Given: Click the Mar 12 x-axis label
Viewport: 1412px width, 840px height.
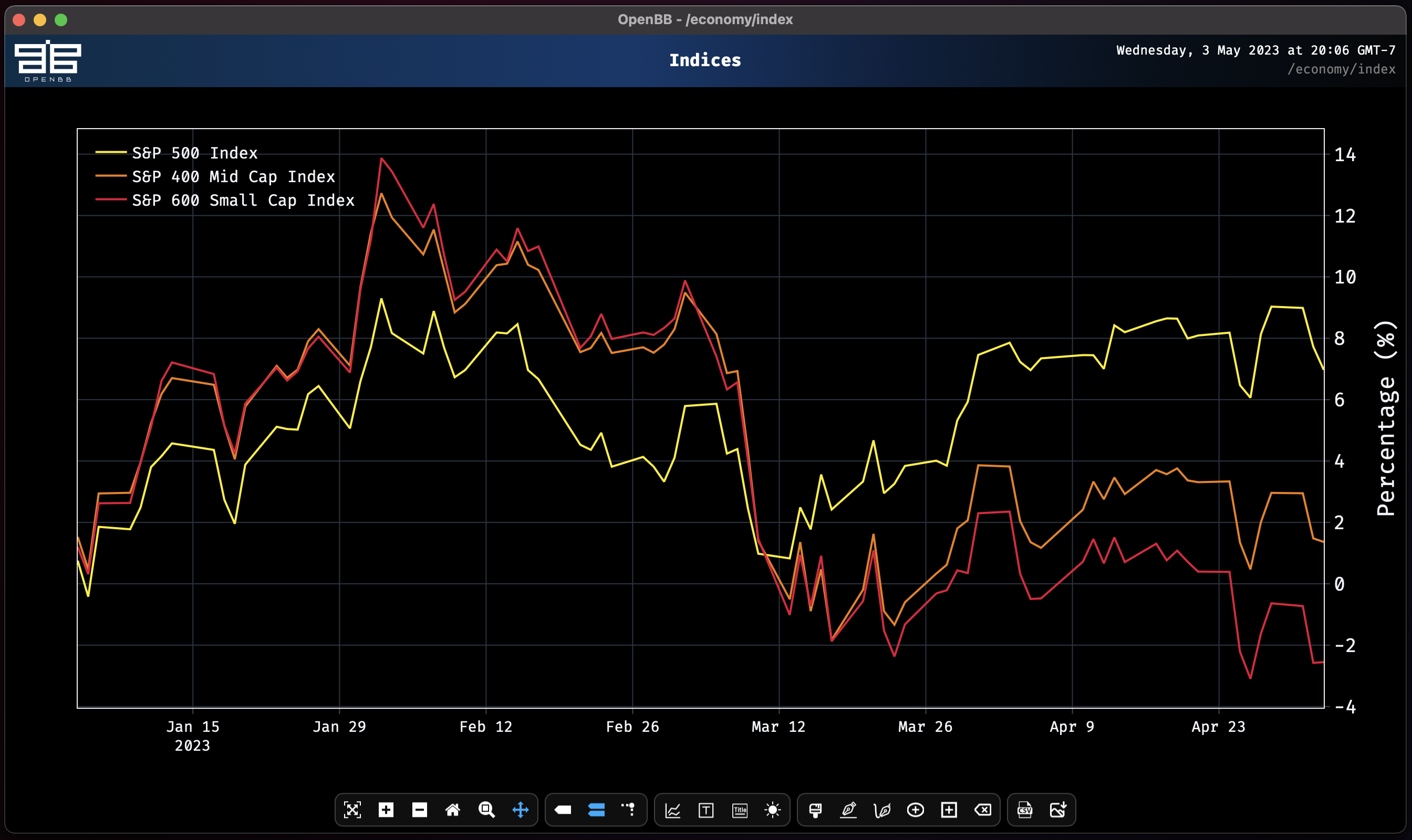Looking at the screenshot, I should (779, 727).
